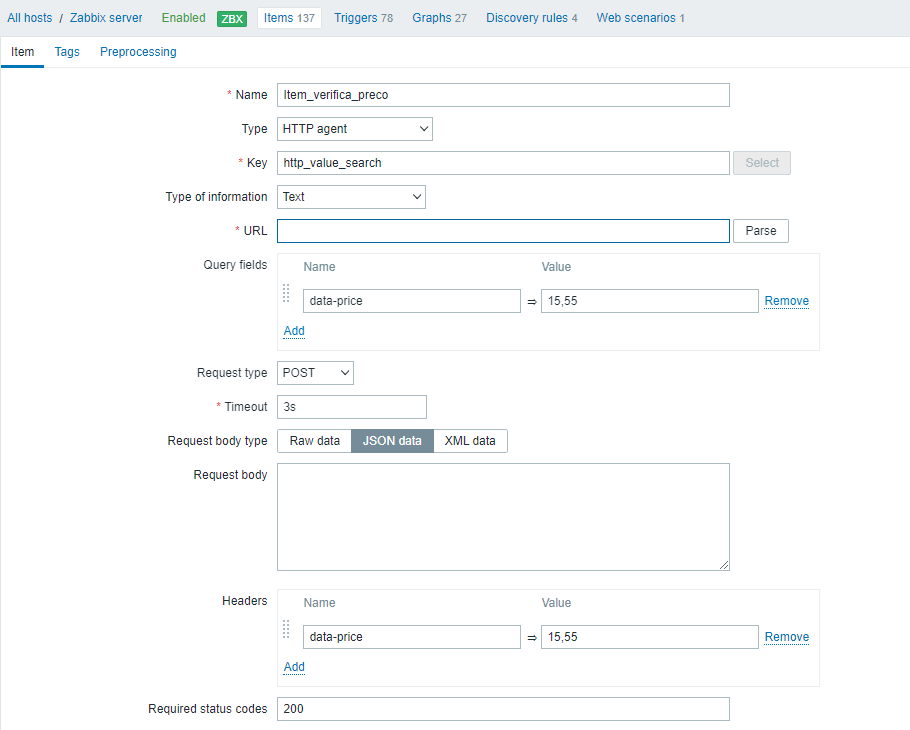The image size is (910, 730).
Task: Open the Preprocessing tab
Action: pos(138,52)
